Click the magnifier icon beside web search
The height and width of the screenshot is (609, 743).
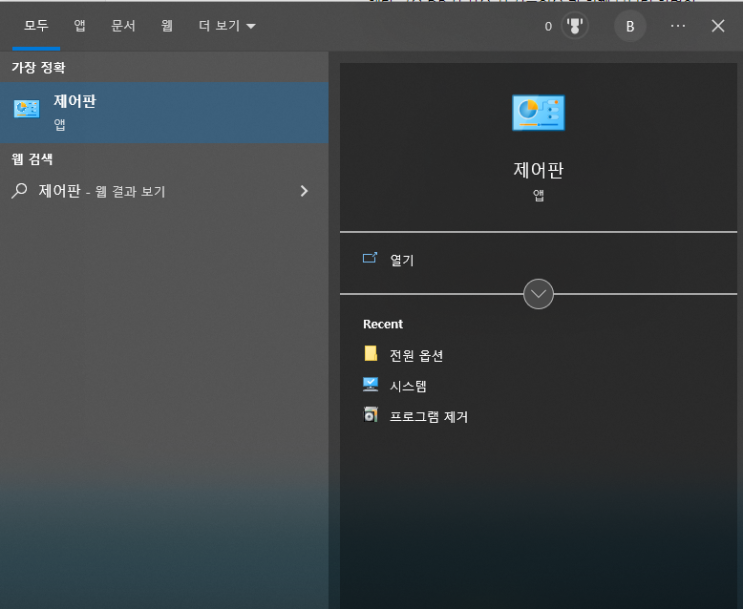coord(19,191)
